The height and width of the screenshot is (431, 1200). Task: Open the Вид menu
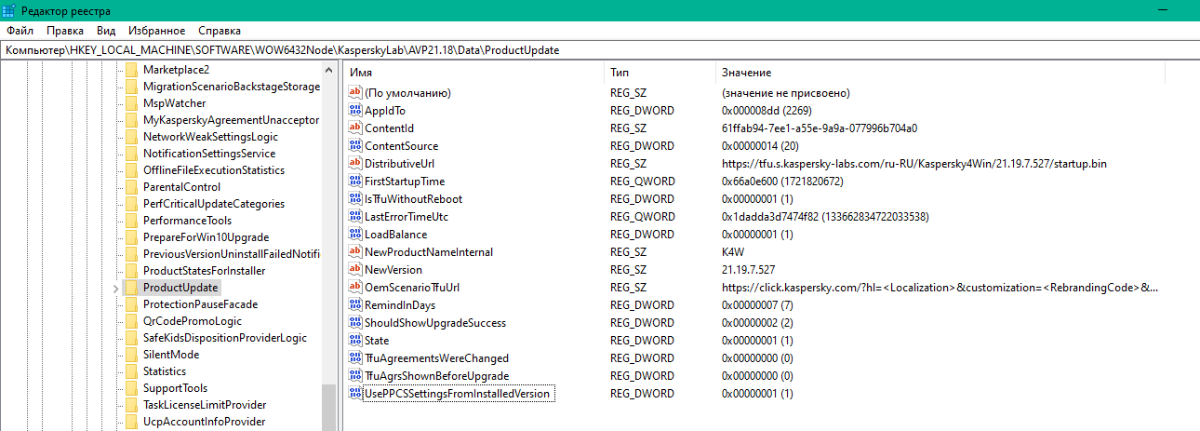coord(107,31)
